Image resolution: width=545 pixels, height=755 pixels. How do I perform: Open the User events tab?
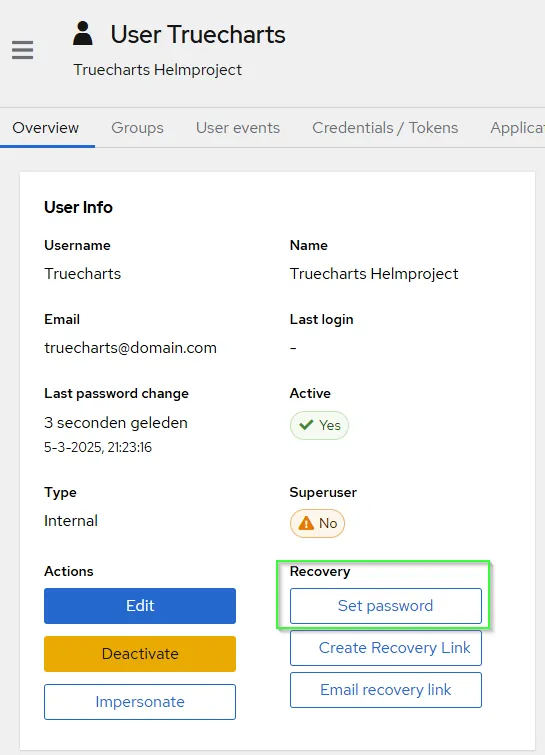pos(238,128)
